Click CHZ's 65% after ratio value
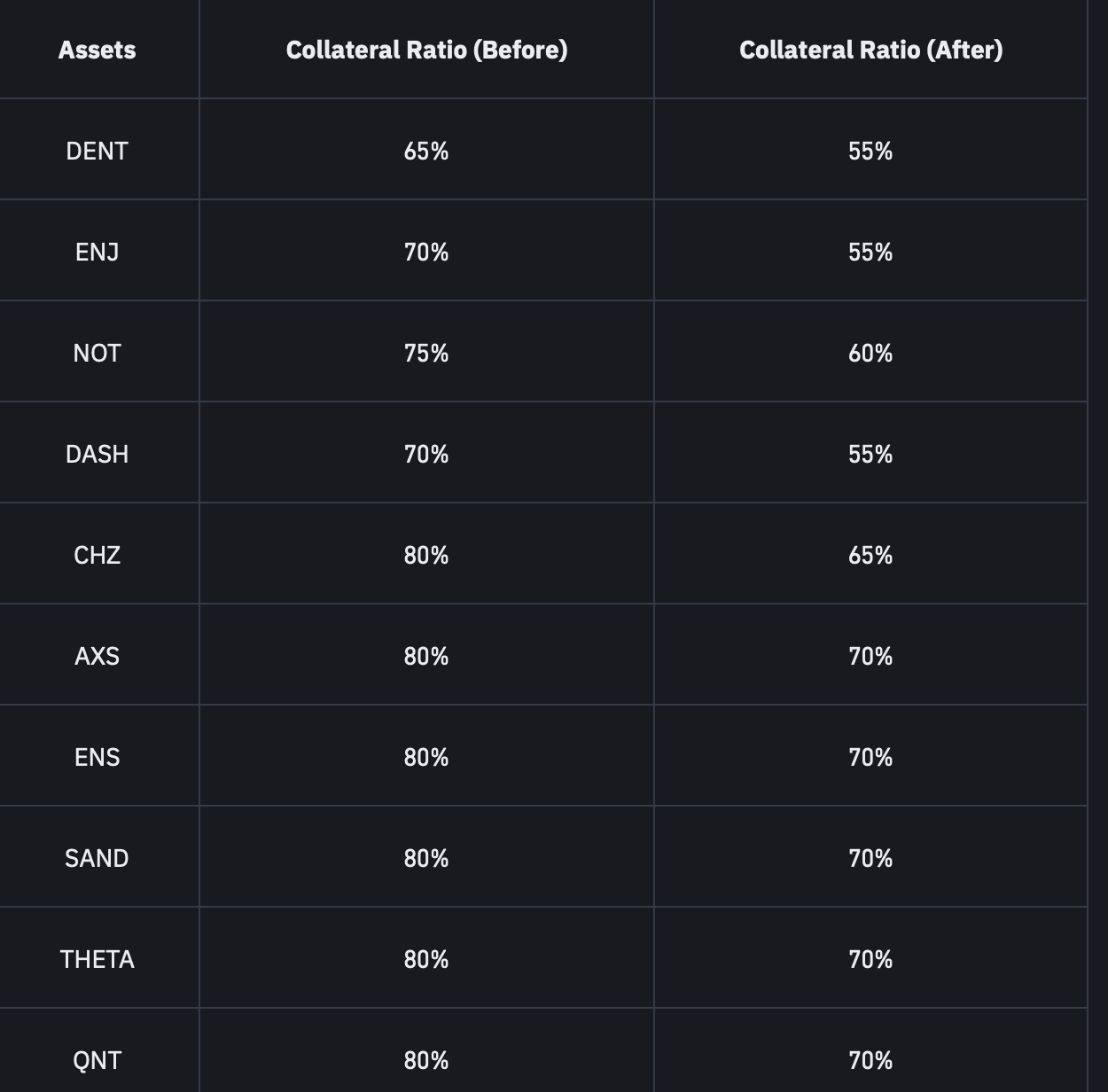1108x1092 pixels. [870, 555]
